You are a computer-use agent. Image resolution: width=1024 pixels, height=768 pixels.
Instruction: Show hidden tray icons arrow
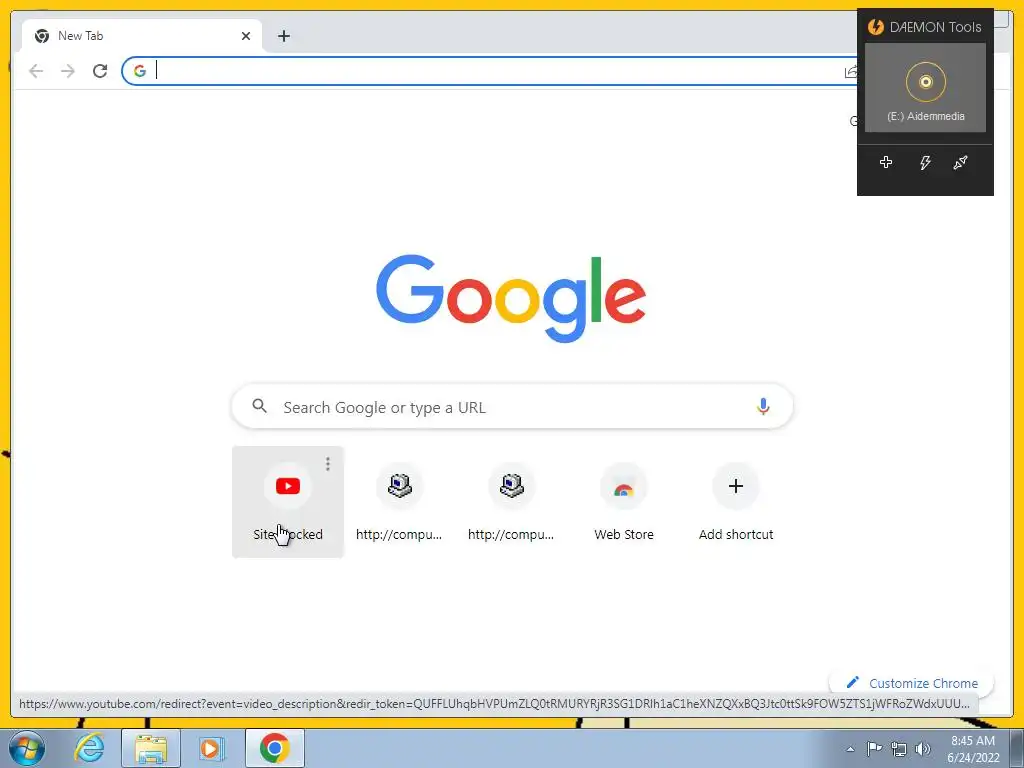(x=850, y=749)
